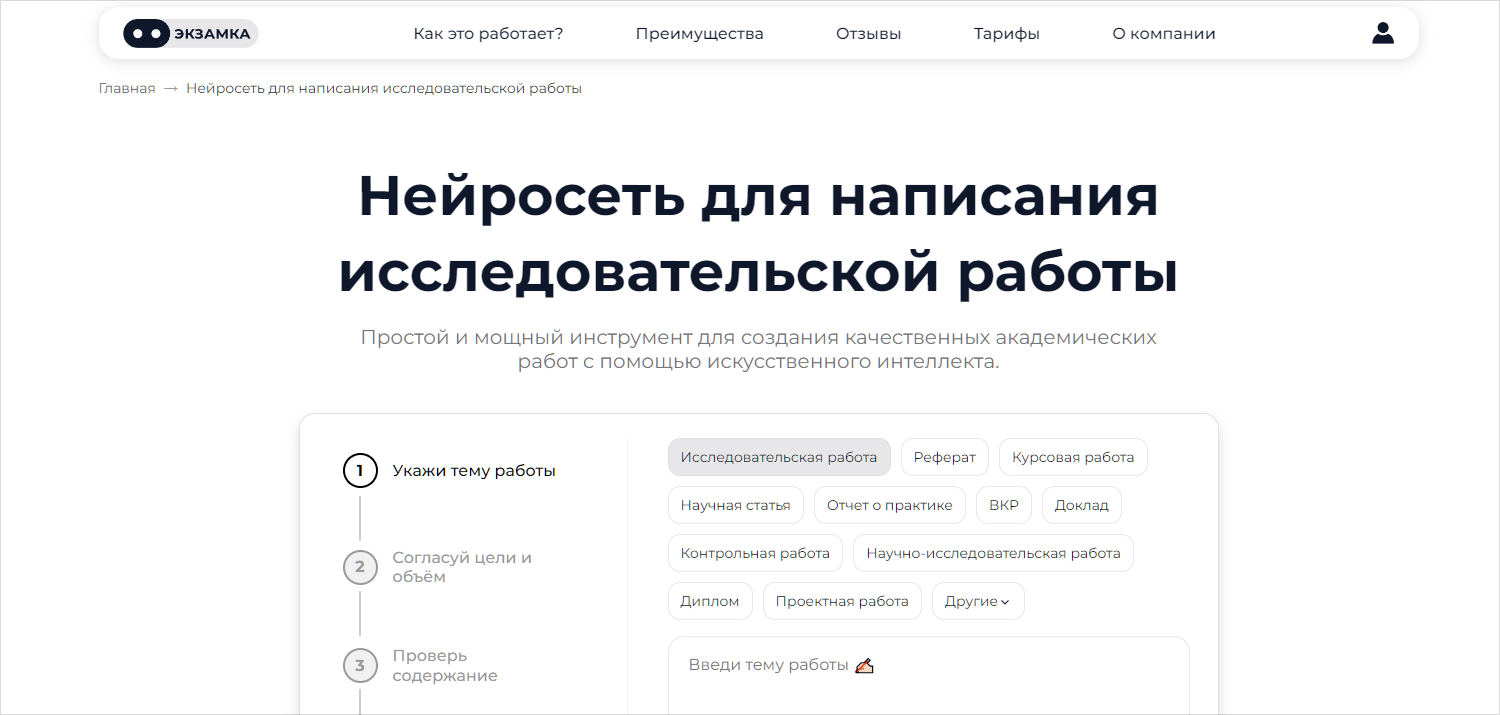1500x715 pixels.
Task: Click step 2 circle indicator
Action: tap(360, 567)
